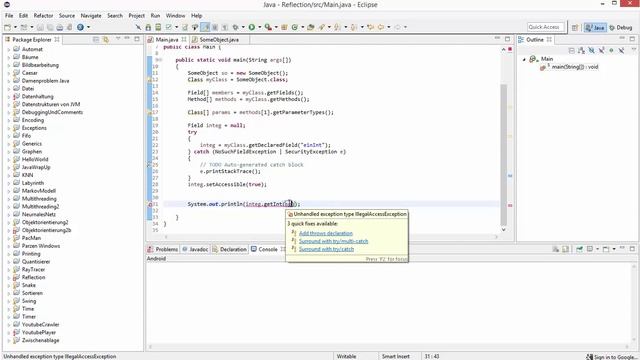Click Collapse All in Outline toolbar
The height and width of the screenshot is (360, 640).
click(571, 50)
